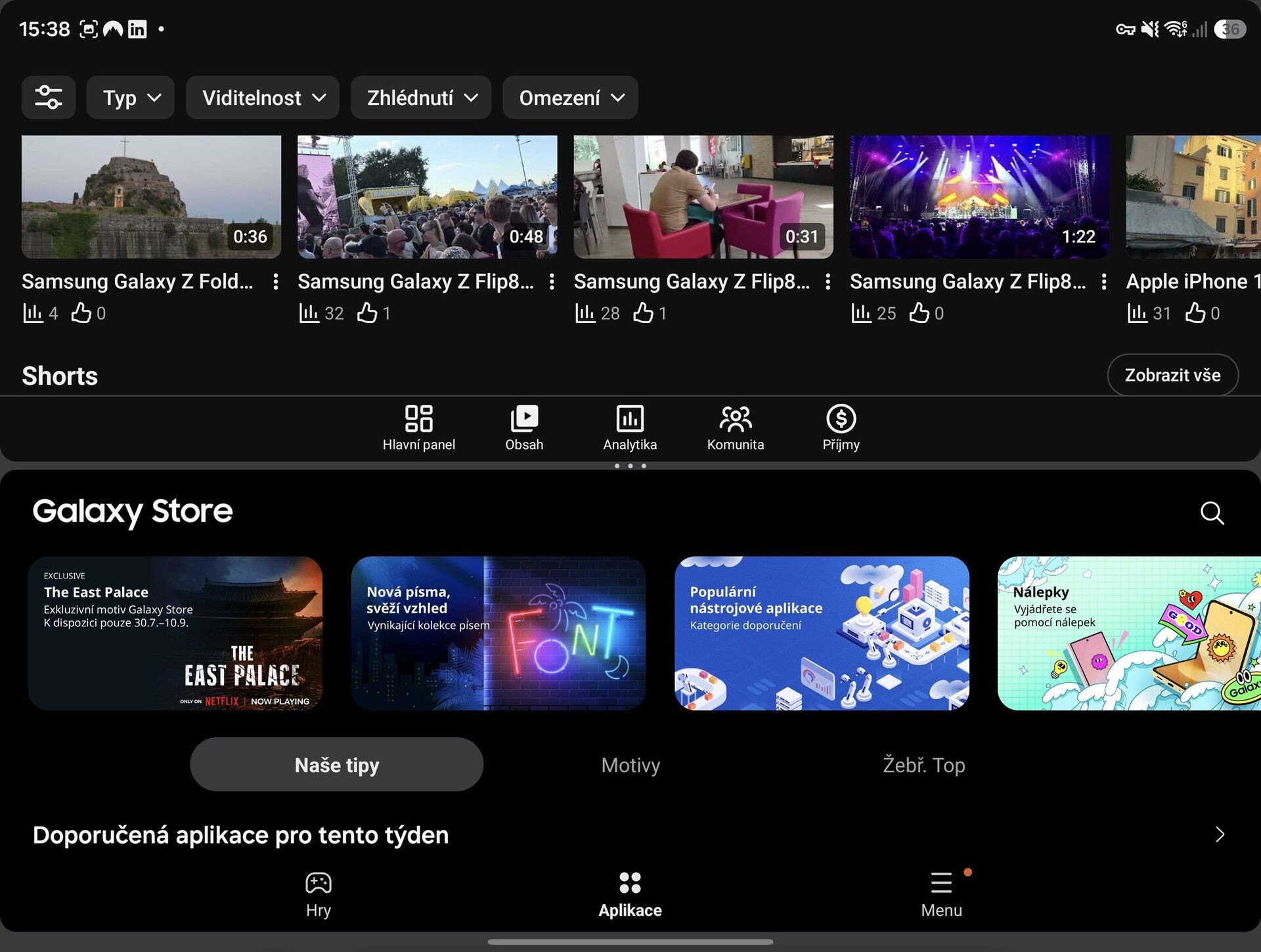Expand the Typ filter dropdown
Viewport: 1261px width, 952px height.
[x=131, y=97]
